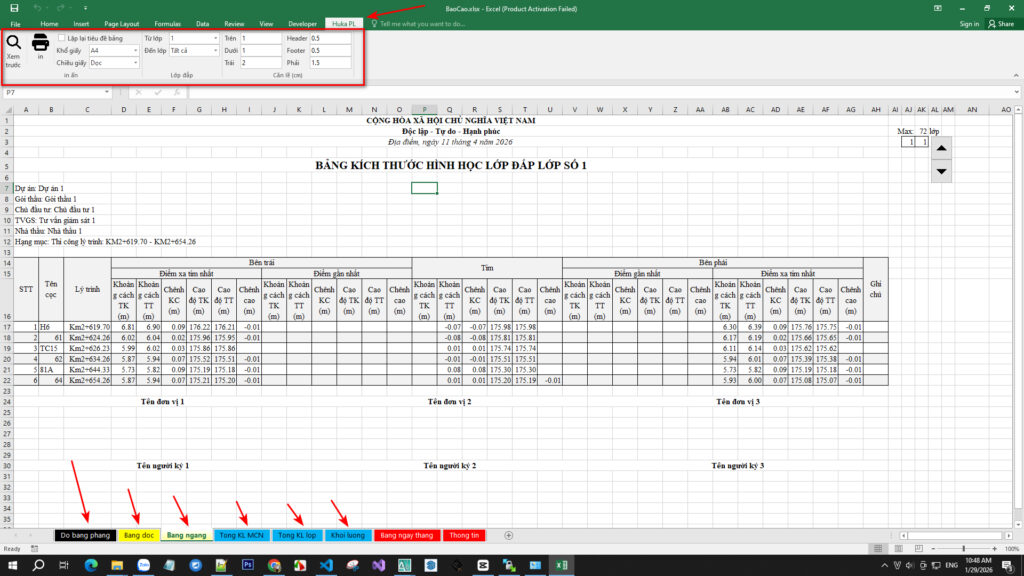Click the Share icon button
Viewport: 1024px width, 576px height.
point(1000,23)
